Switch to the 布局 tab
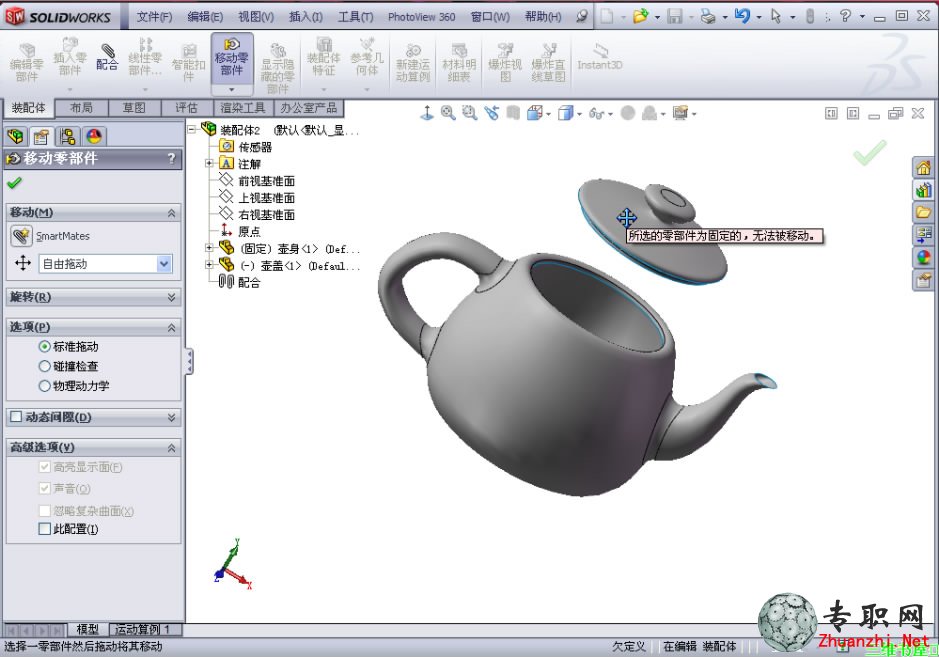This screenshot has height=657, width=939. tap(81, 108)
